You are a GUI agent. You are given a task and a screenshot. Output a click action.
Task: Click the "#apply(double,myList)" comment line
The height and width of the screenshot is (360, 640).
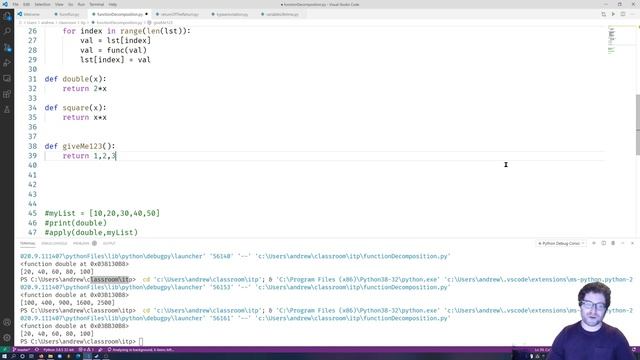tap(91, 233)
